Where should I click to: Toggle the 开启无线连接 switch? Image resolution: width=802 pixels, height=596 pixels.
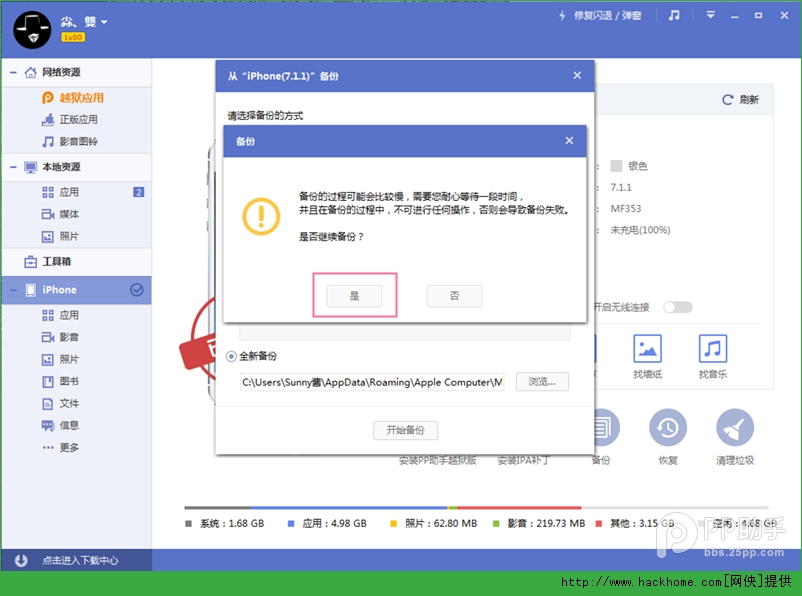[678, 307]
